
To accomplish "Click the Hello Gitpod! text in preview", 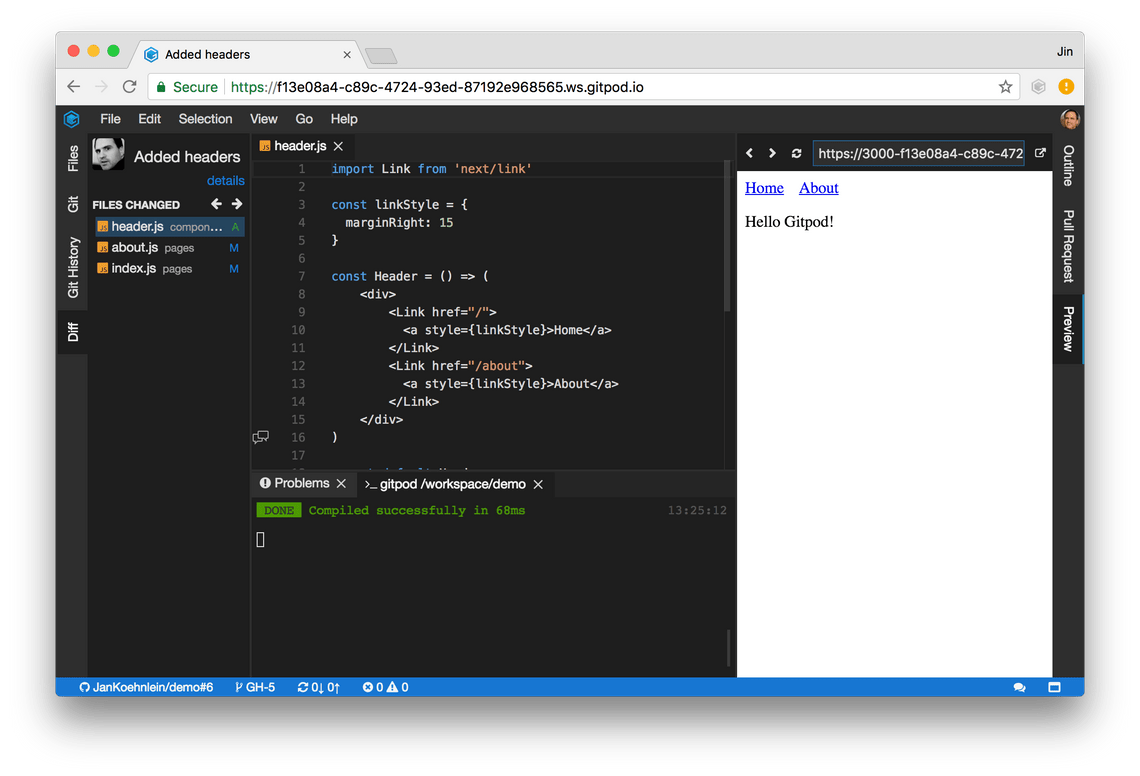I will pyautogui.click(x=789, y=222).
